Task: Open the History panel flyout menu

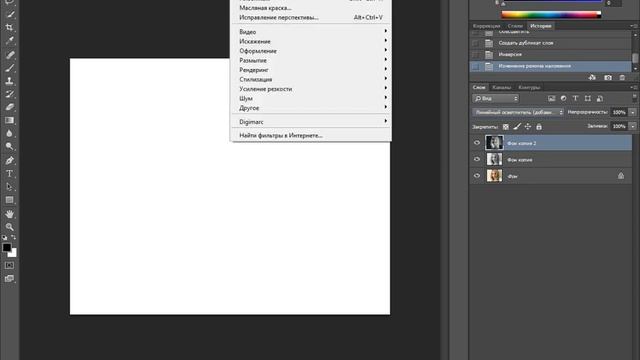Action: [x=634, y=26]
